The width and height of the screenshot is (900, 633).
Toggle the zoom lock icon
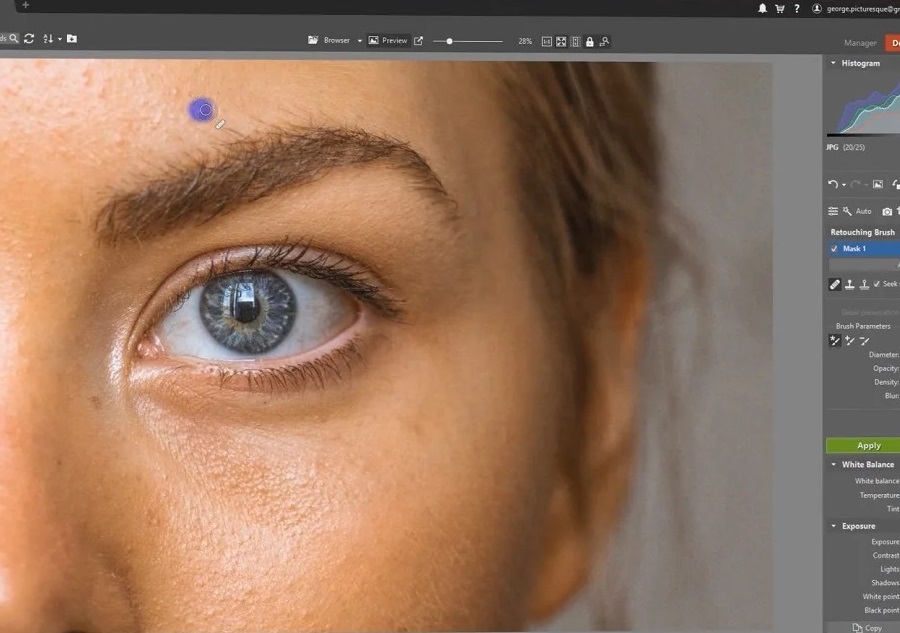pos(589,41)
